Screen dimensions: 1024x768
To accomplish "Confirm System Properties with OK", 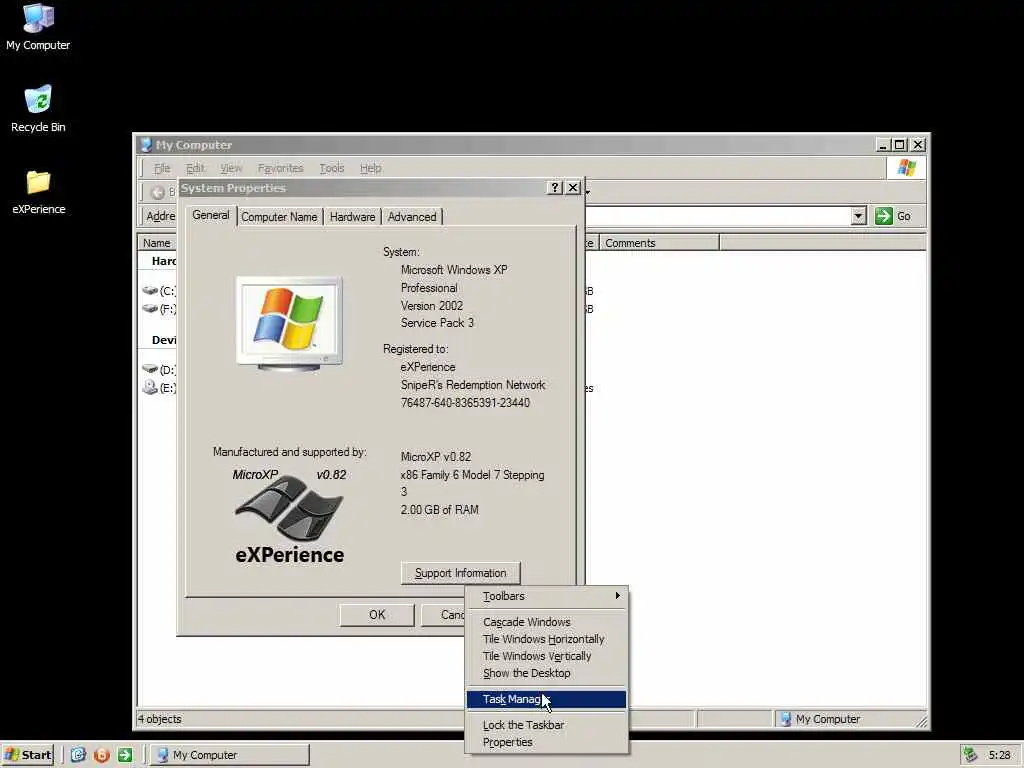I will coord(377,615).
